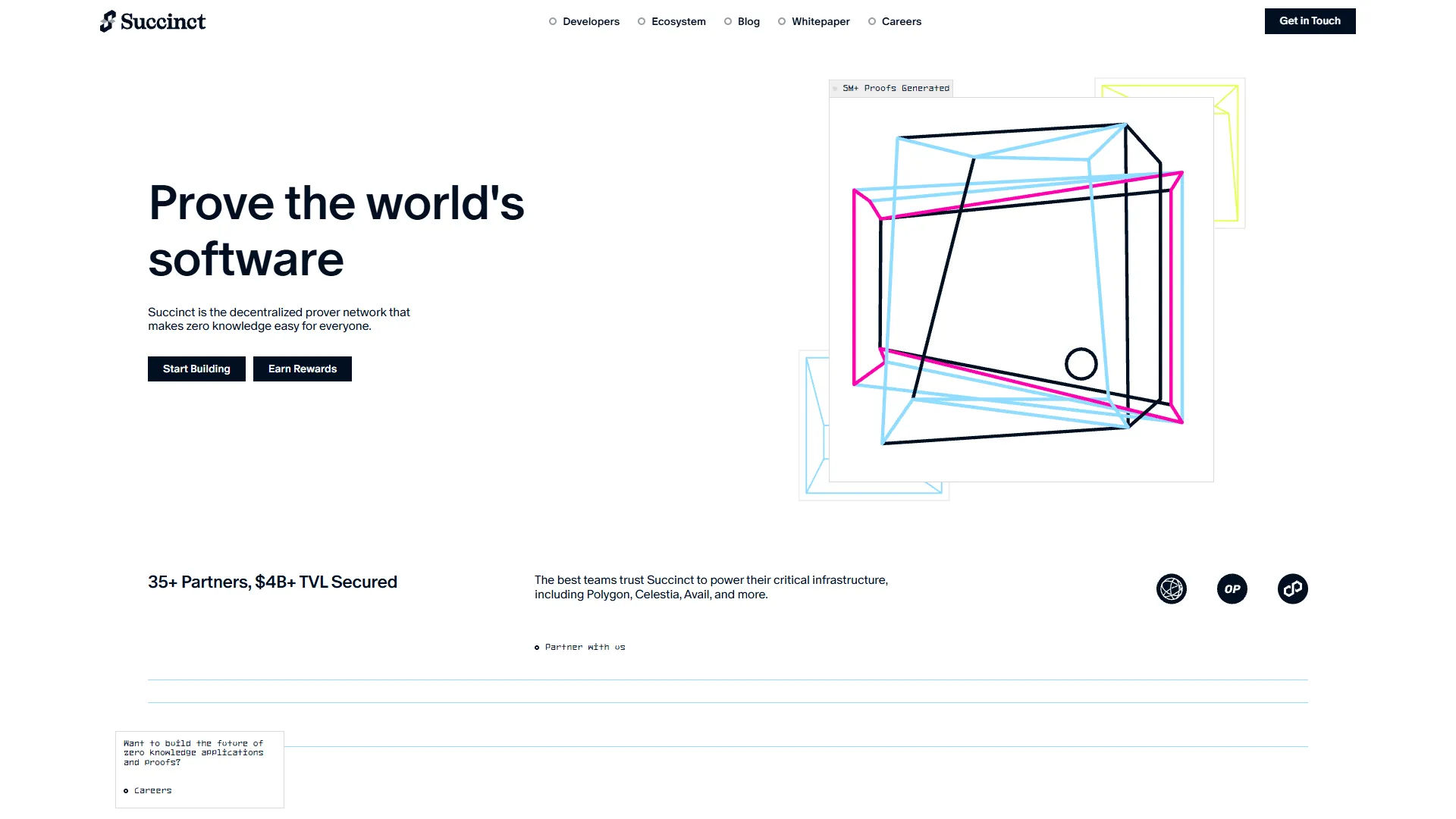The width and height of the screenshot is (1456, 819).
Task: Select Careers in the top navigation
Action: 901,21
